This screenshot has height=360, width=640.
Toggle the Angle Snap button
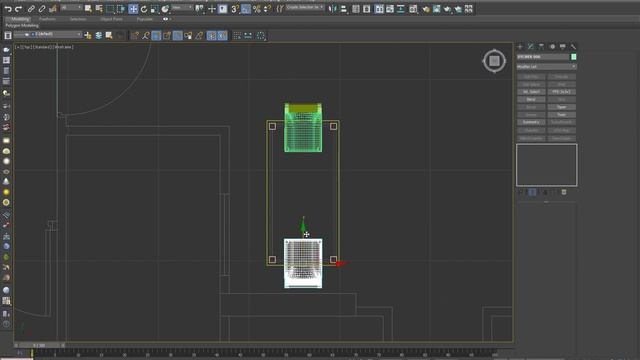(246, 9)
